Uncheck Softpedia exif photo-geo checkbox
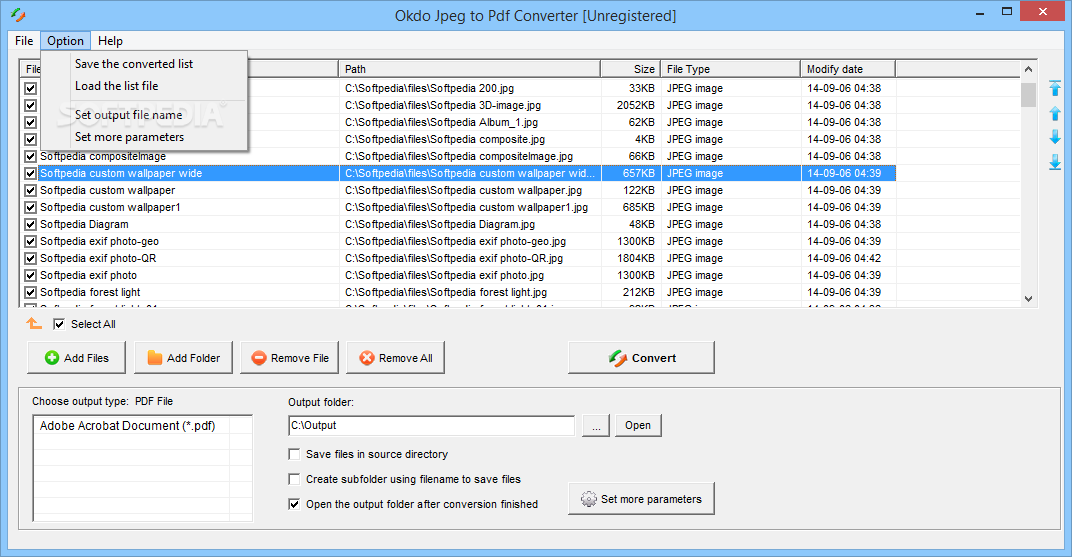The width and height of the screenshot is (1072, 557). pyautogui.click(x=30, y=241)
